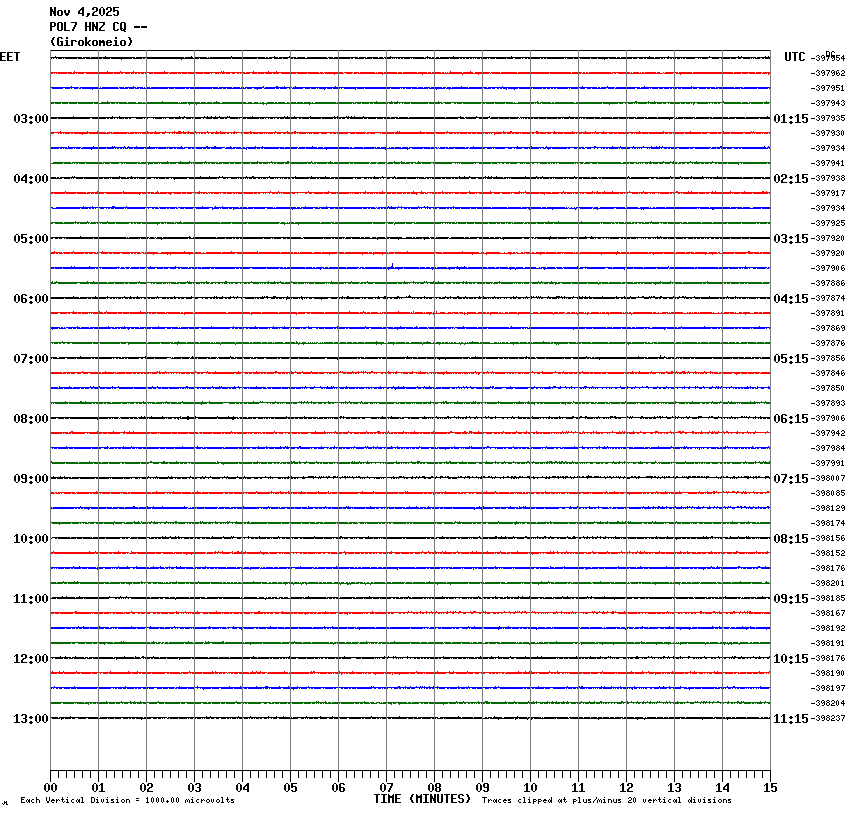Screen dimensions: 850x814
Task: Click the Traces clipped footnote text
Action: point(606,801)
